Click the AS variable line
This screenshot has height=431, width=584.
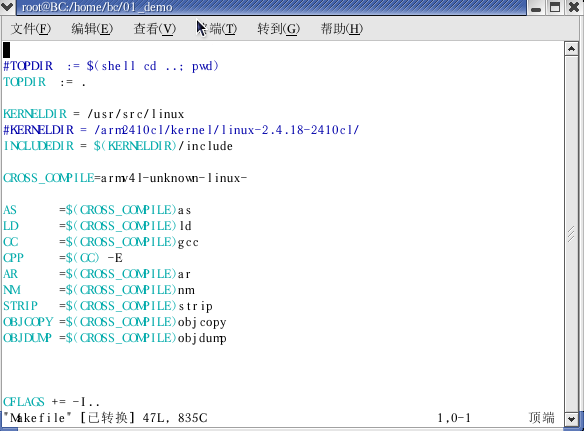97,210
